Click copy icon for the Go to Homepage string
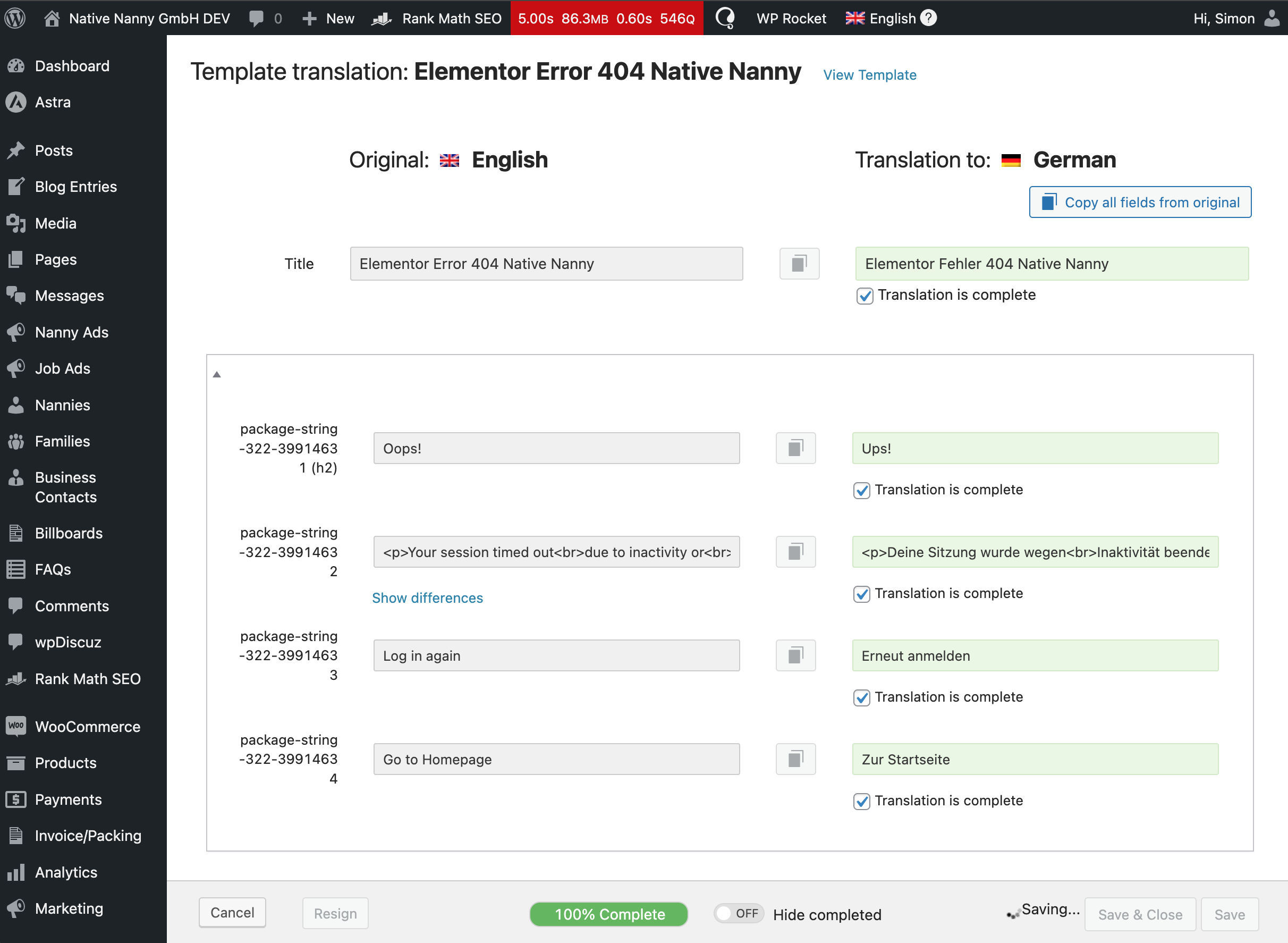The height and width of the screenshot is (943, 1288). (795, 759)
